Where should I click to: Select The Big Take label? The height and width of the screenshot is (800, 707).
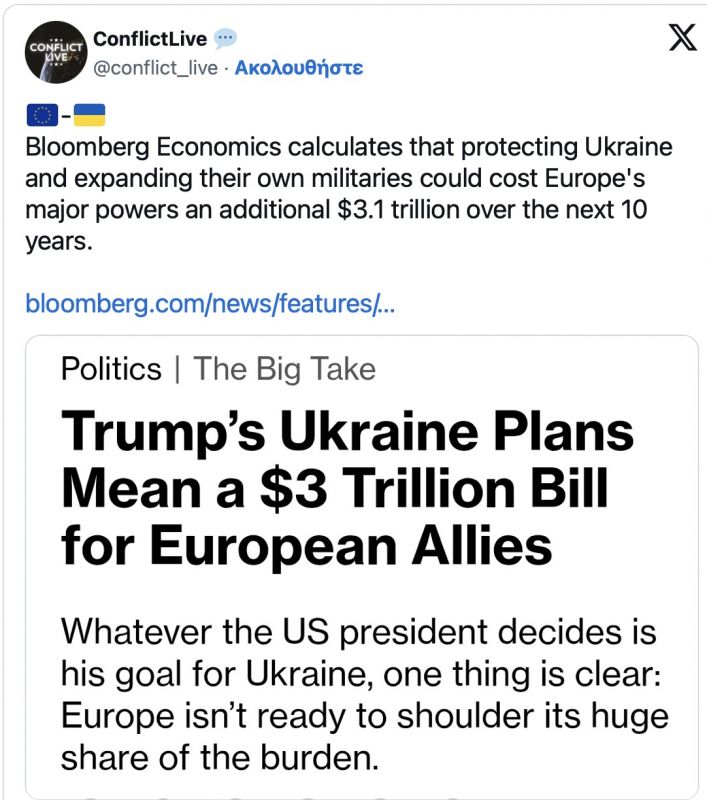coord(285,369)
